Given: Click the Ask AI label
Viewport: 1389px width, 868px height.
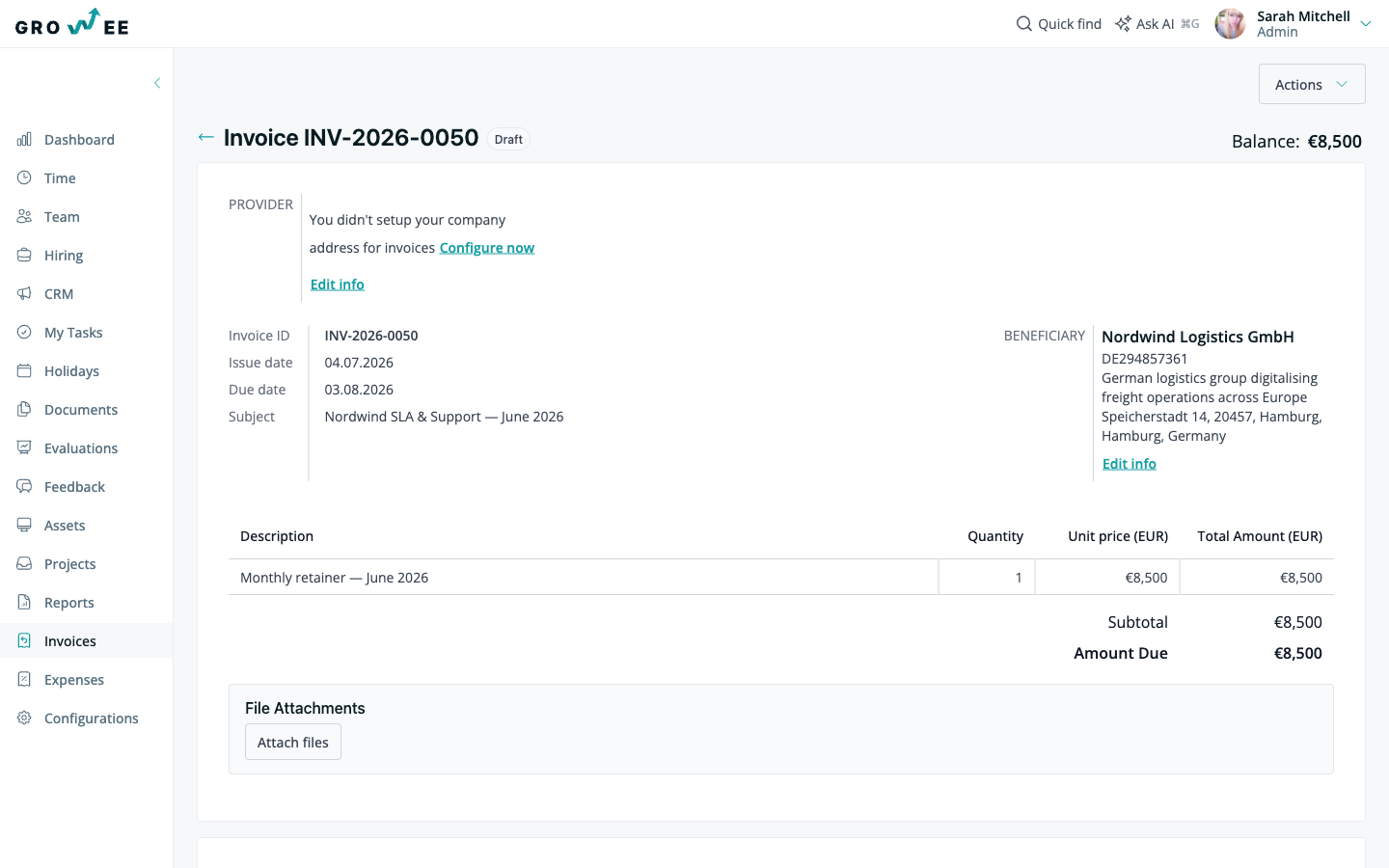Looking at the screenshot, I should point(1156,24).
